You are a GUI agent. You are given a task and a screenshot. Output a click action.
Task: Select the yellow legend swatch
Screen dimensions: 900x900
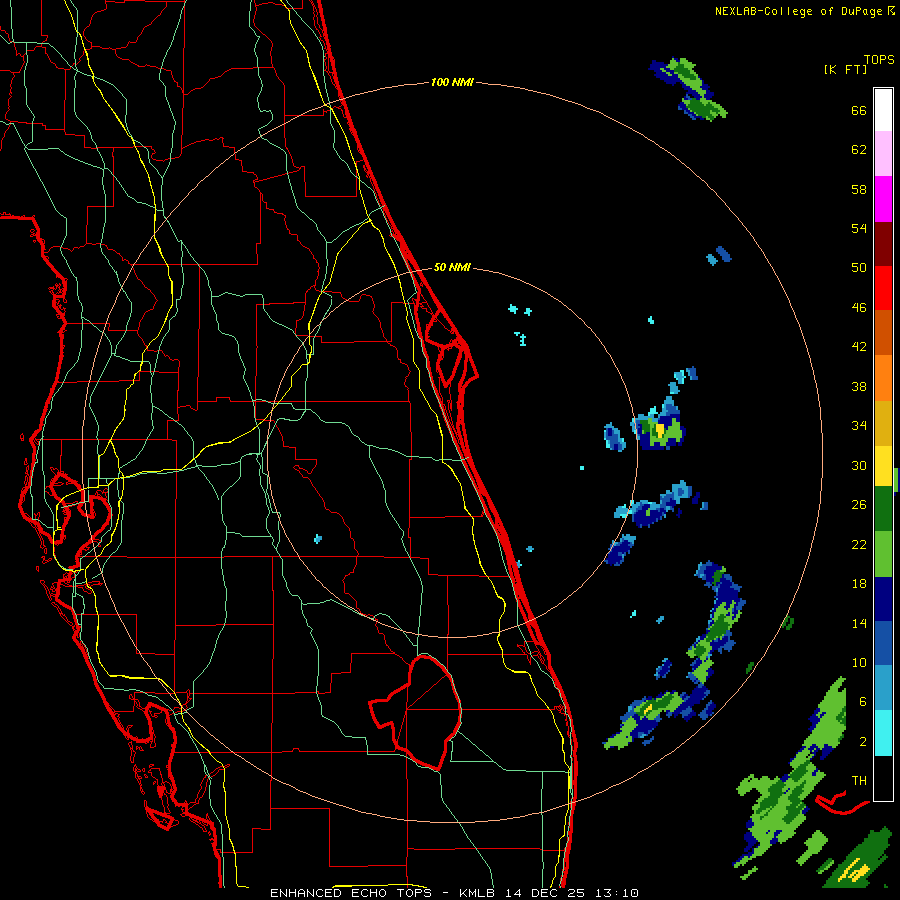coord(883,466)
